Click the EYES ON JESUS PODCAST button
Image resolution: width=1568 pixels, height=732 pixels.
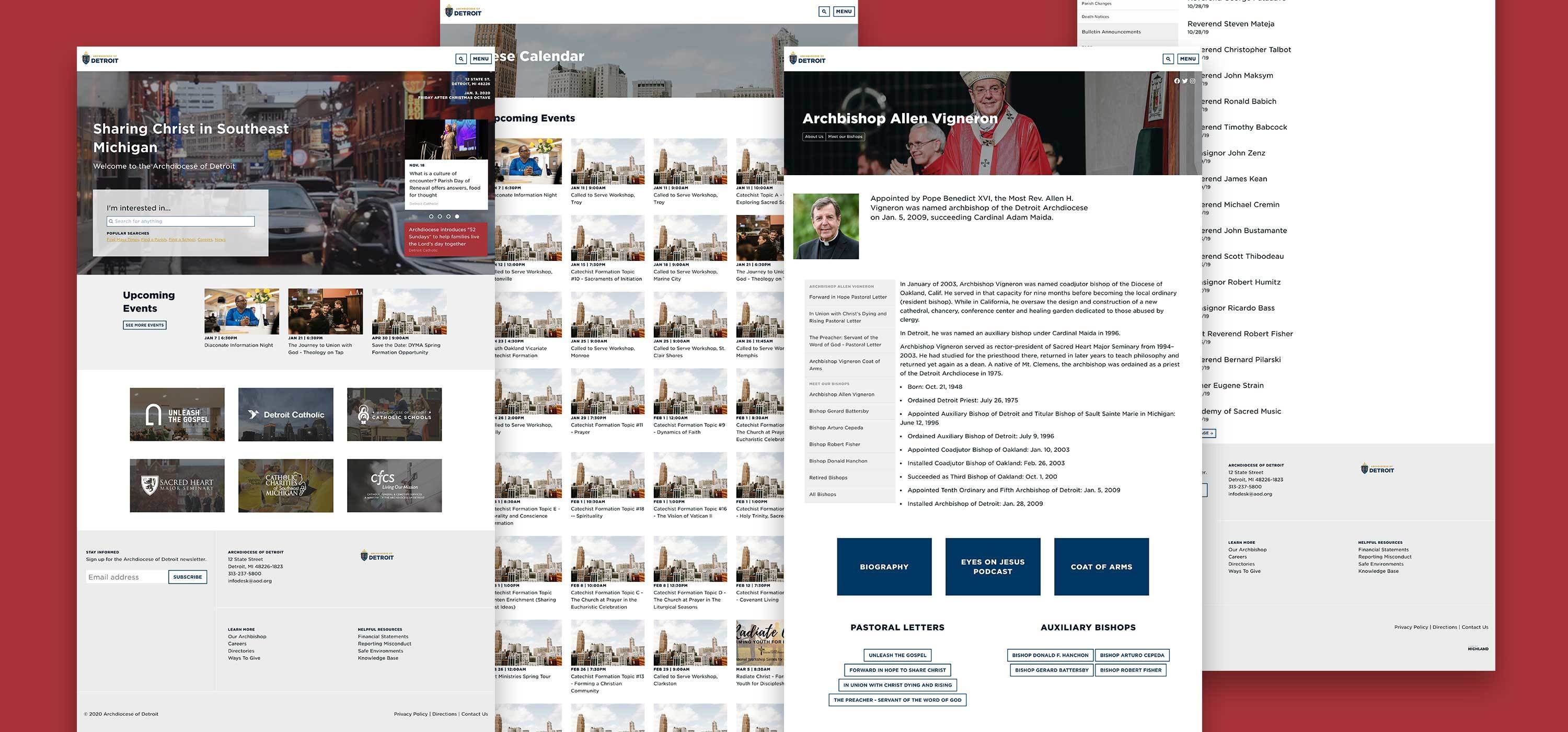[993, 566]
